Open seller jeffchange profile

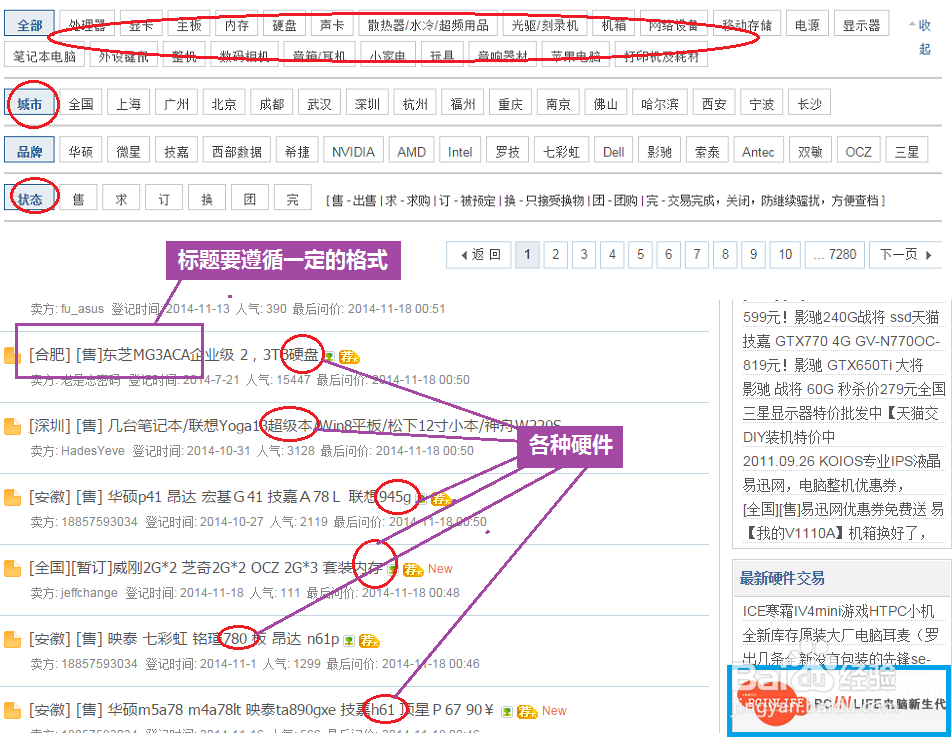pyautogui.click(x=89, y=592)
